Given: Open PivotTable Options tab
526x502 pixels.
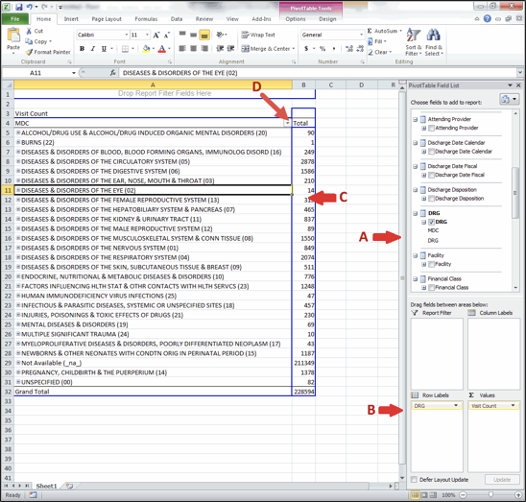Looking at the screenshot, I should pyautogui.click(x=295, y=19).
